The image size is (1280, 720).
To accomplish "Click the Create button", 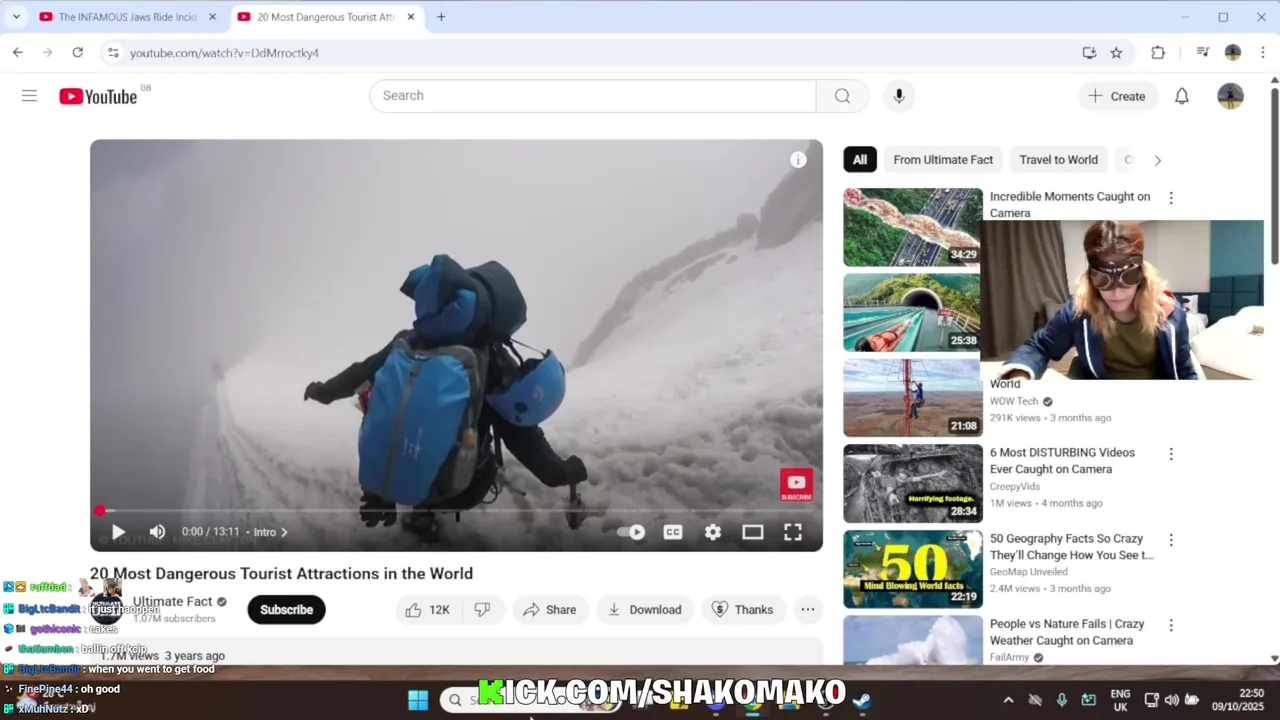I will click(1116, 96).
